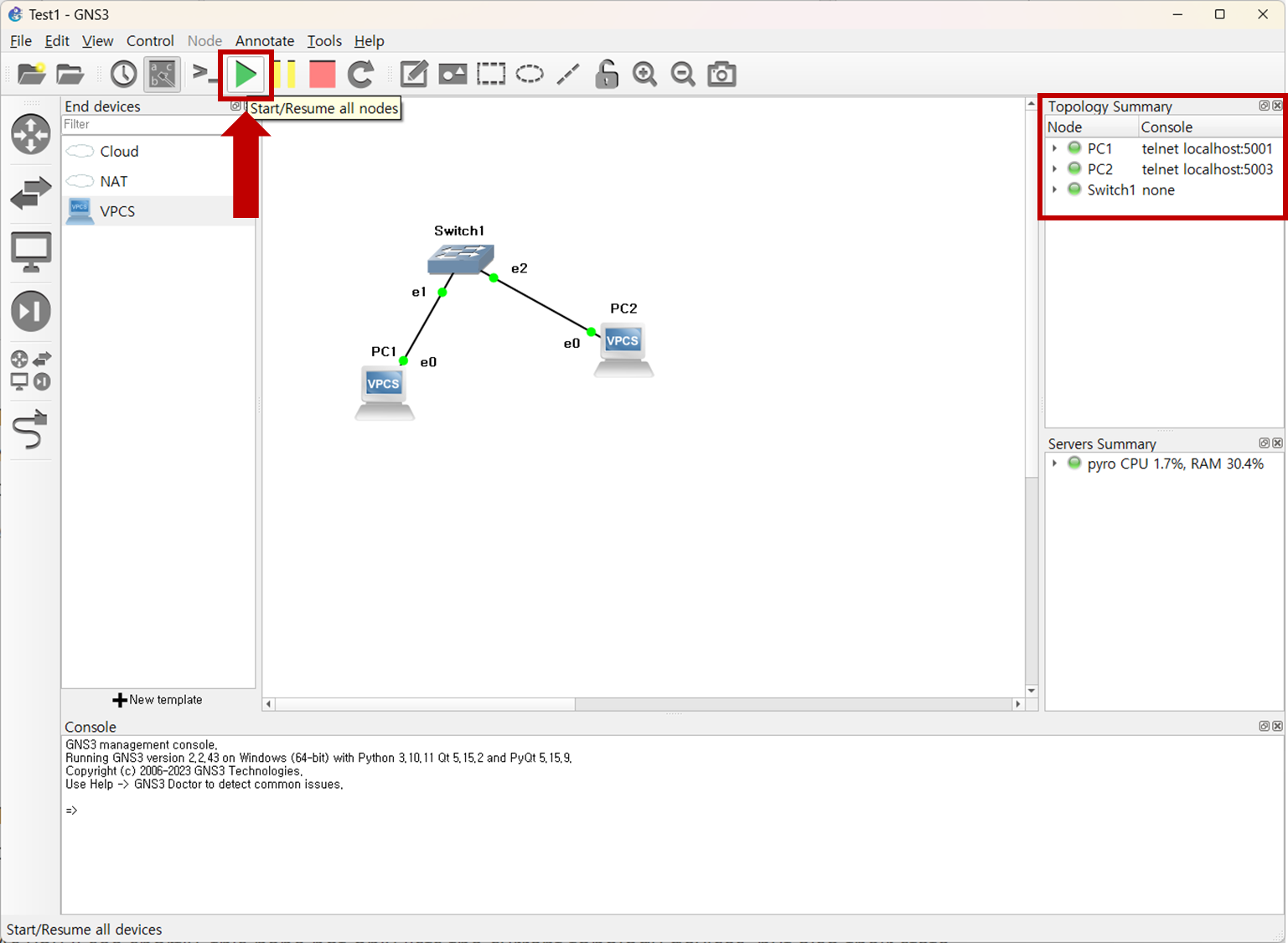The width and height of the screenshot is (1288, 943).
Task: Click the New blank project icon
Action: click(32, 74)
